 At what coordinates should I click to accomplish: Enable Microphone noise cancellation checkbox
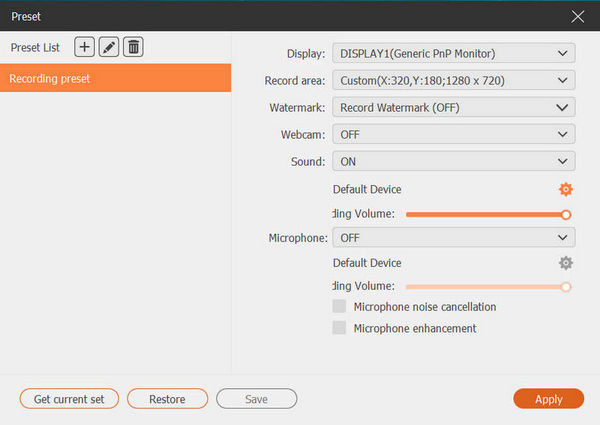click(340, 307)
